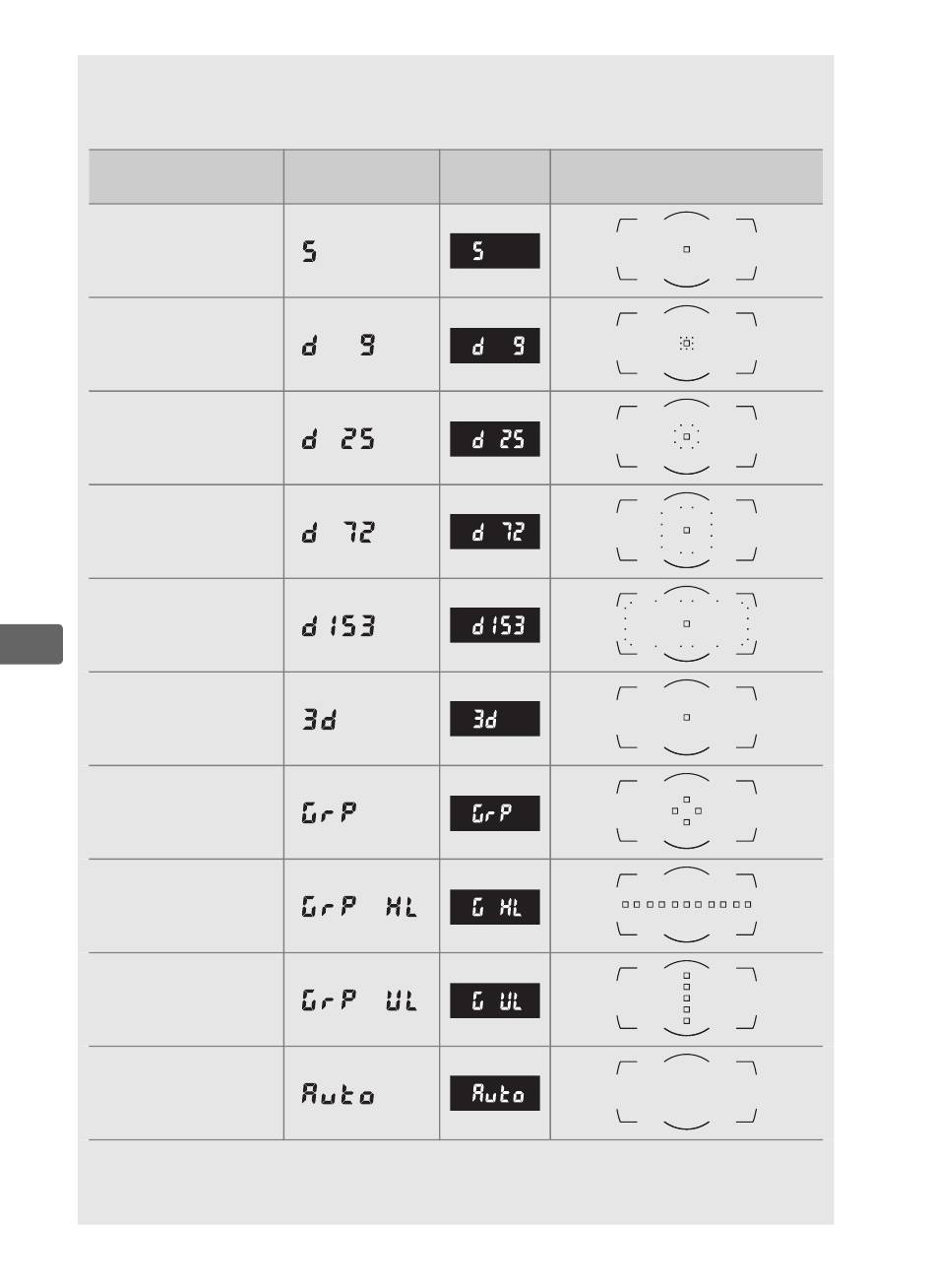Click the black 'd 72' display box

[495, 533]
